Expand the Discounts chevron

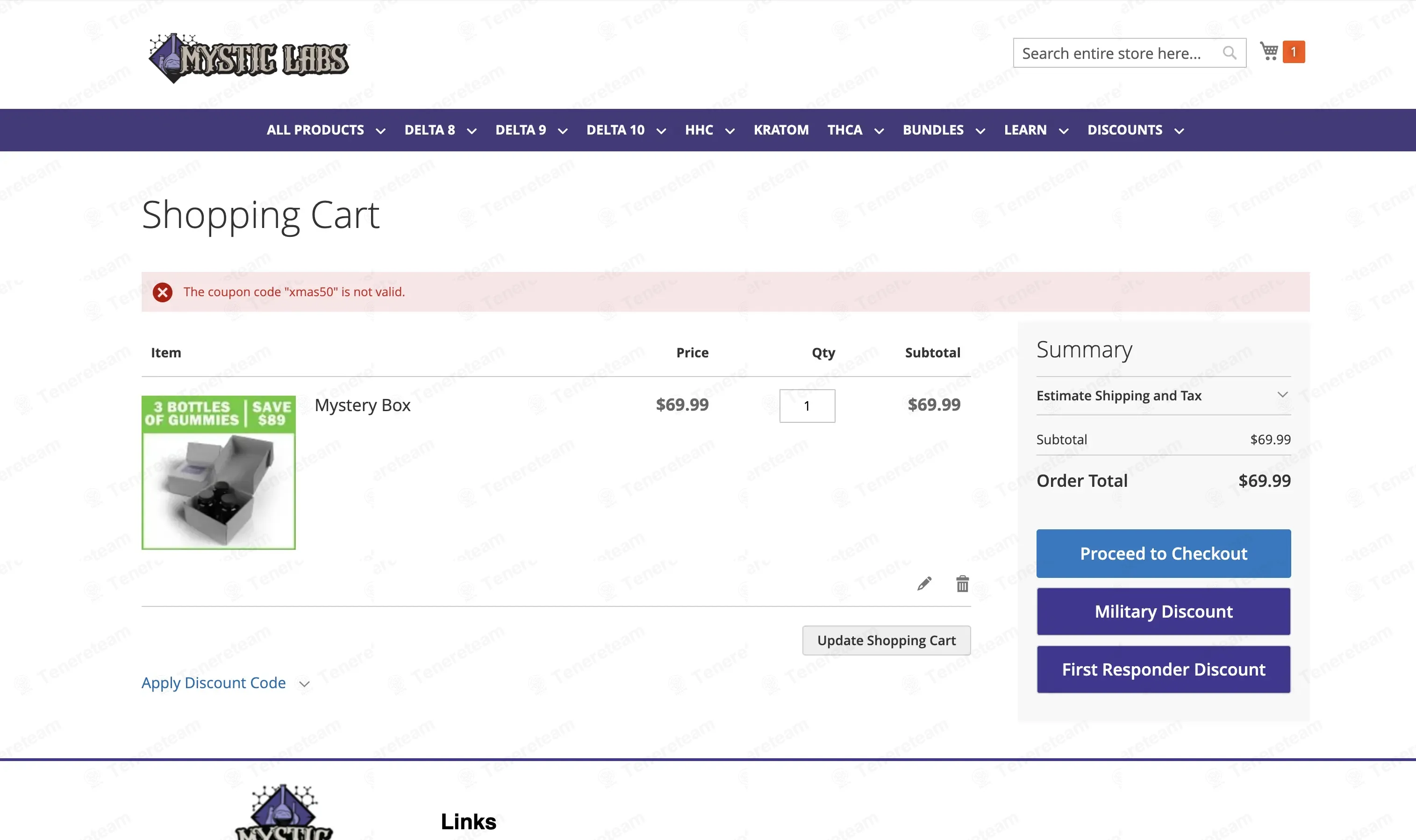[1180, 131]
